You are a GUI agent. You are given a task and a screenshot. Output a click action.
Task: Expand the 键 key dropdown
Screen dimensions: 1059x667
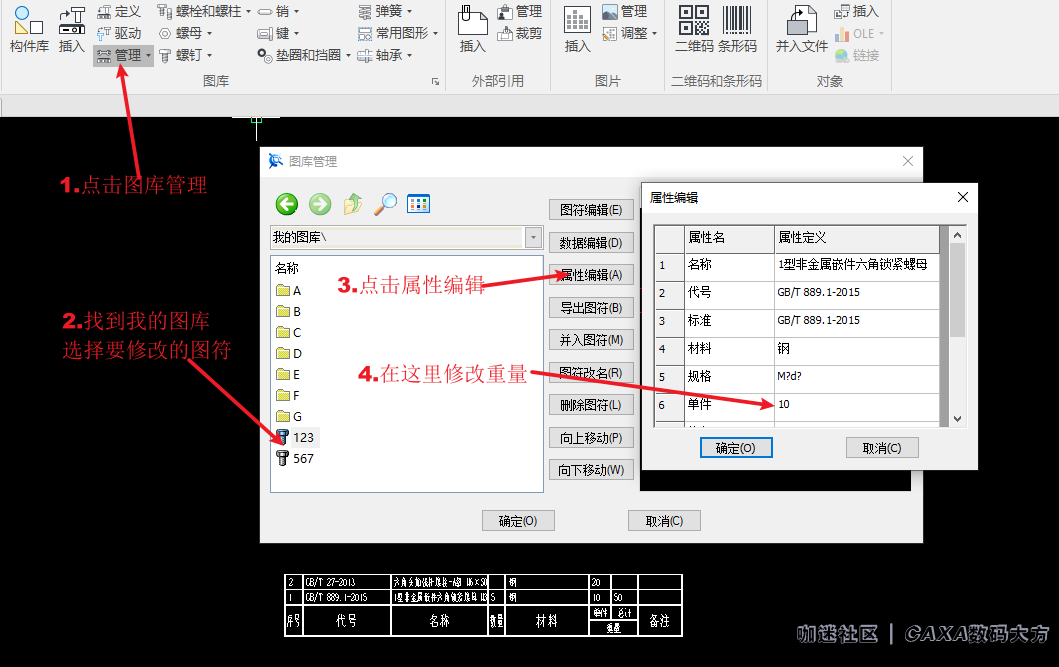(x=296, y=33)
